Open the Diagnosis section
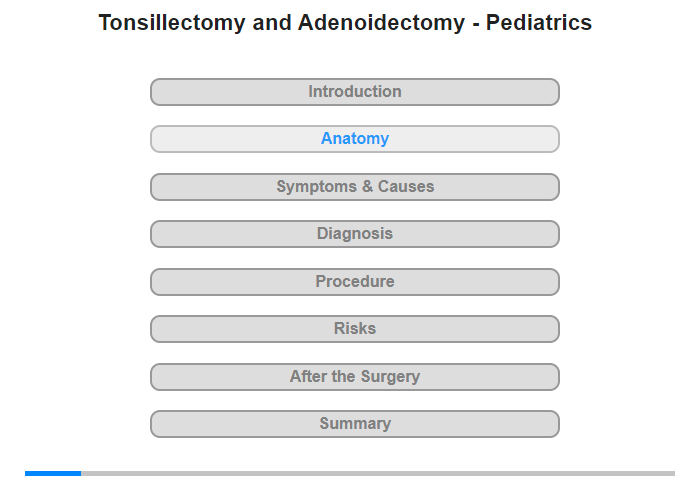 (x=354, y=234)
